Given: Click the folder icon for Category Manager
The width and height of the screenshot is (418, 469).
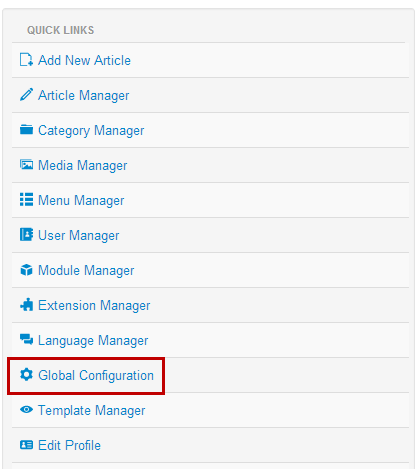Looking at the screenshot, I should [26, 129].
